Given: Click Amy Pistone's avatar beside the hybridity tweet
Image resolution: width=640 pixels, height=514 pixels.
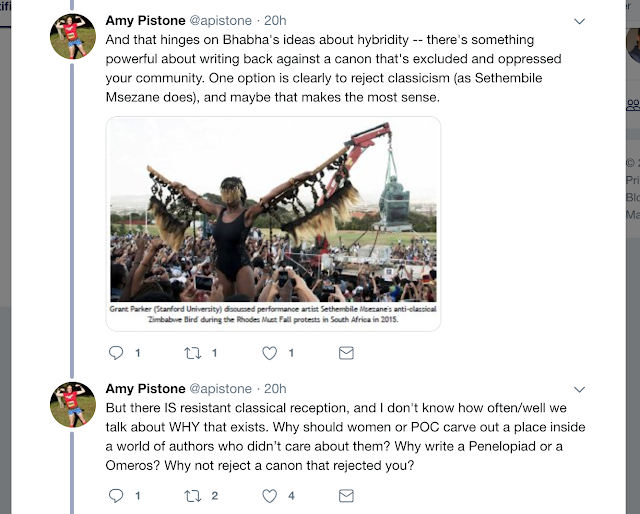Looking at the screenshot, I should 73,40.
